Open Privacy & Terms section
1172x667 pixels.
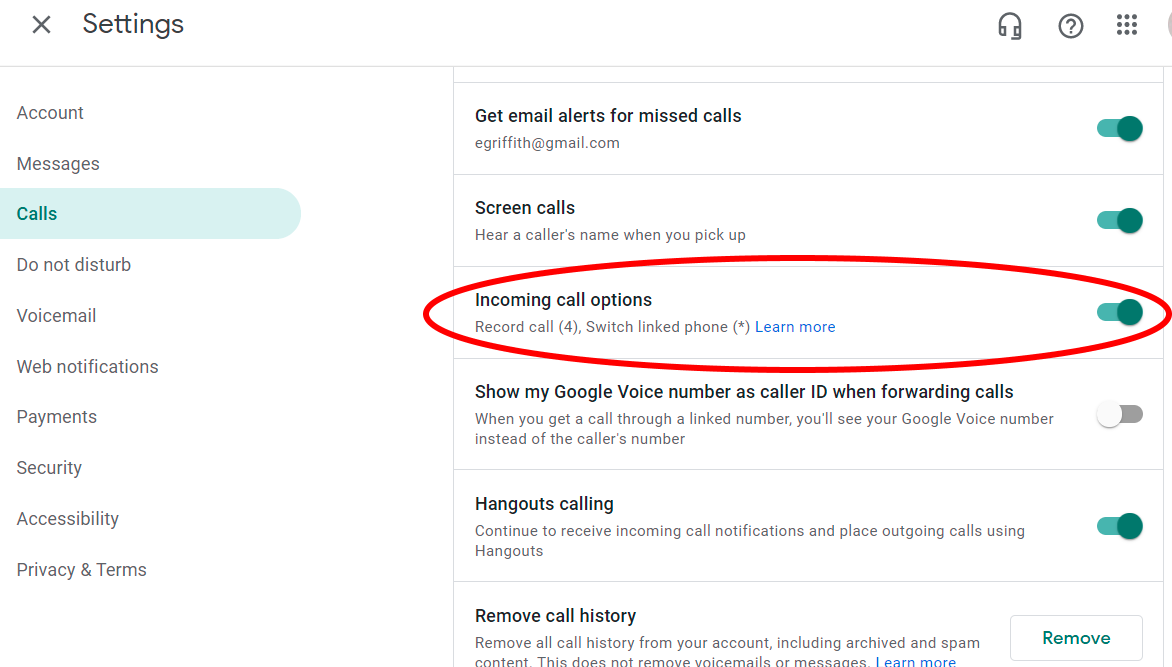tap(81, 570)
